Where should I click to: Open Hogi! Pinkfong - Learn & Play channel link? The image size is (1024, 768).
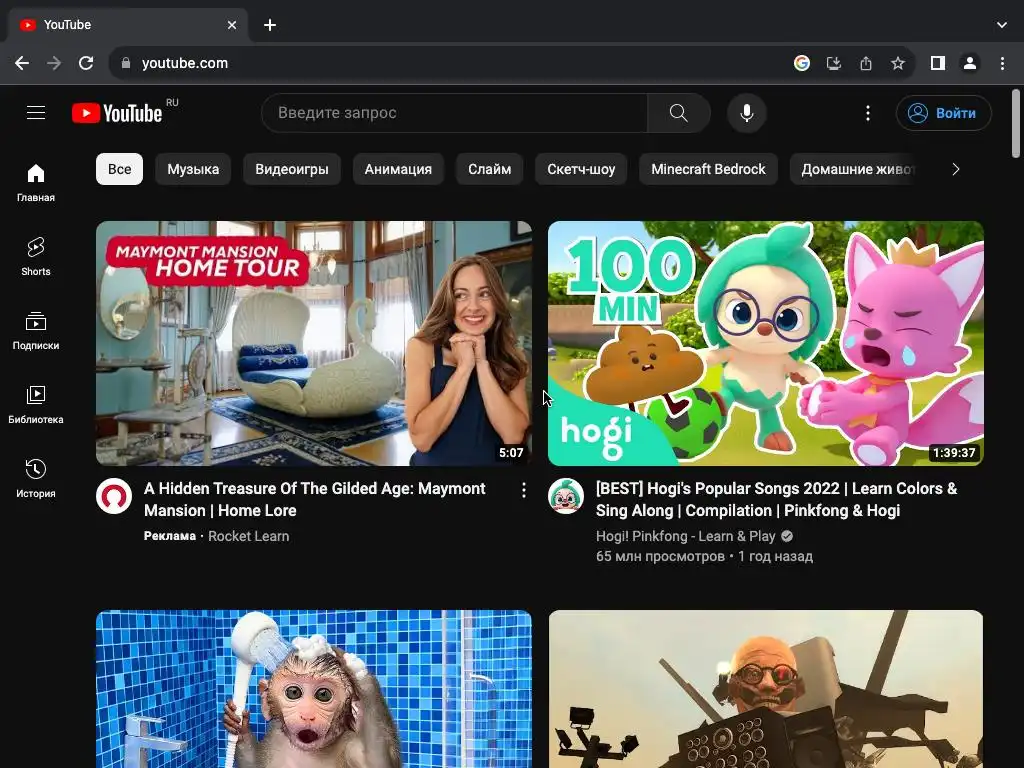(686, 536)
